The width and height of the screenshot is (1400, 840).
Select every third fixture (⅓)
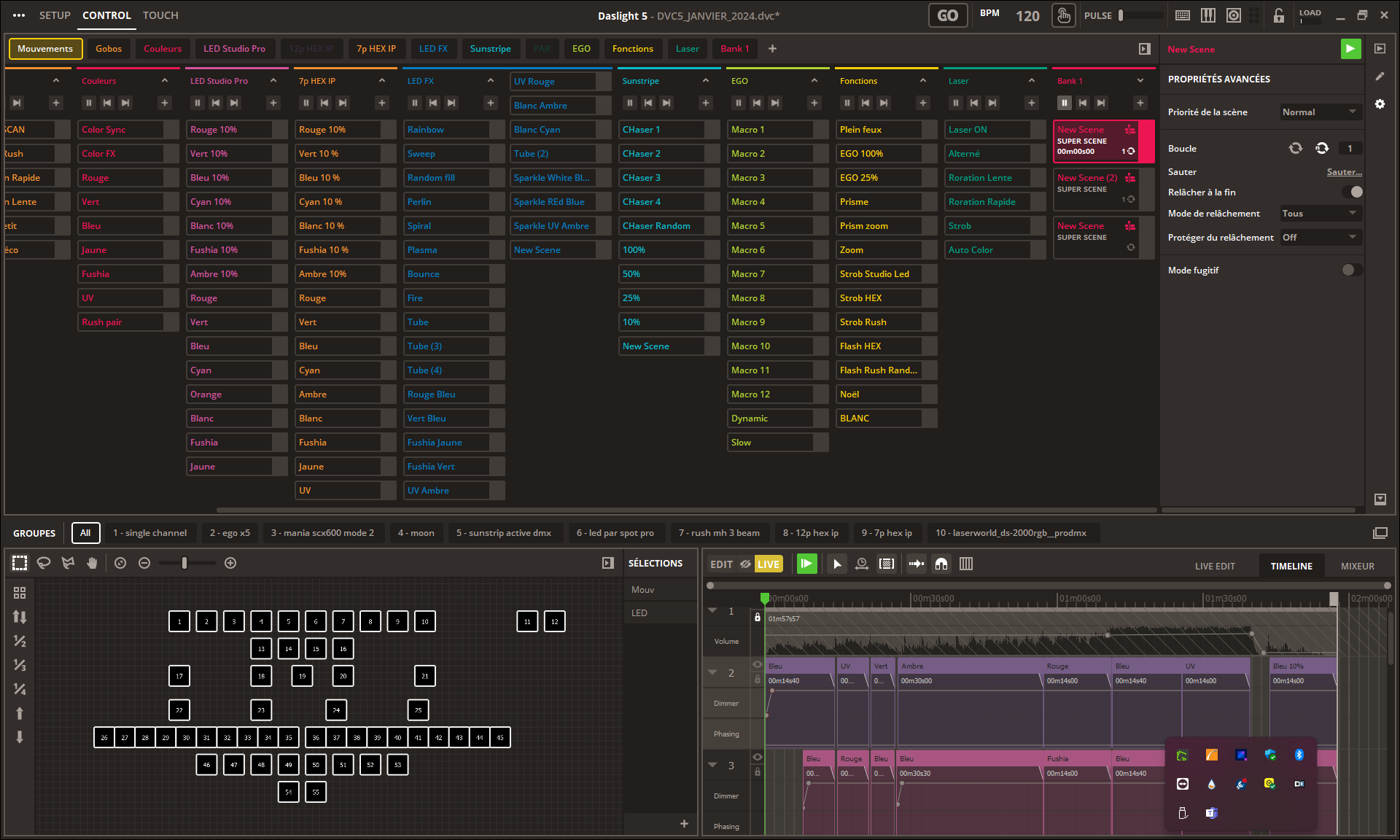pos(20,665)
